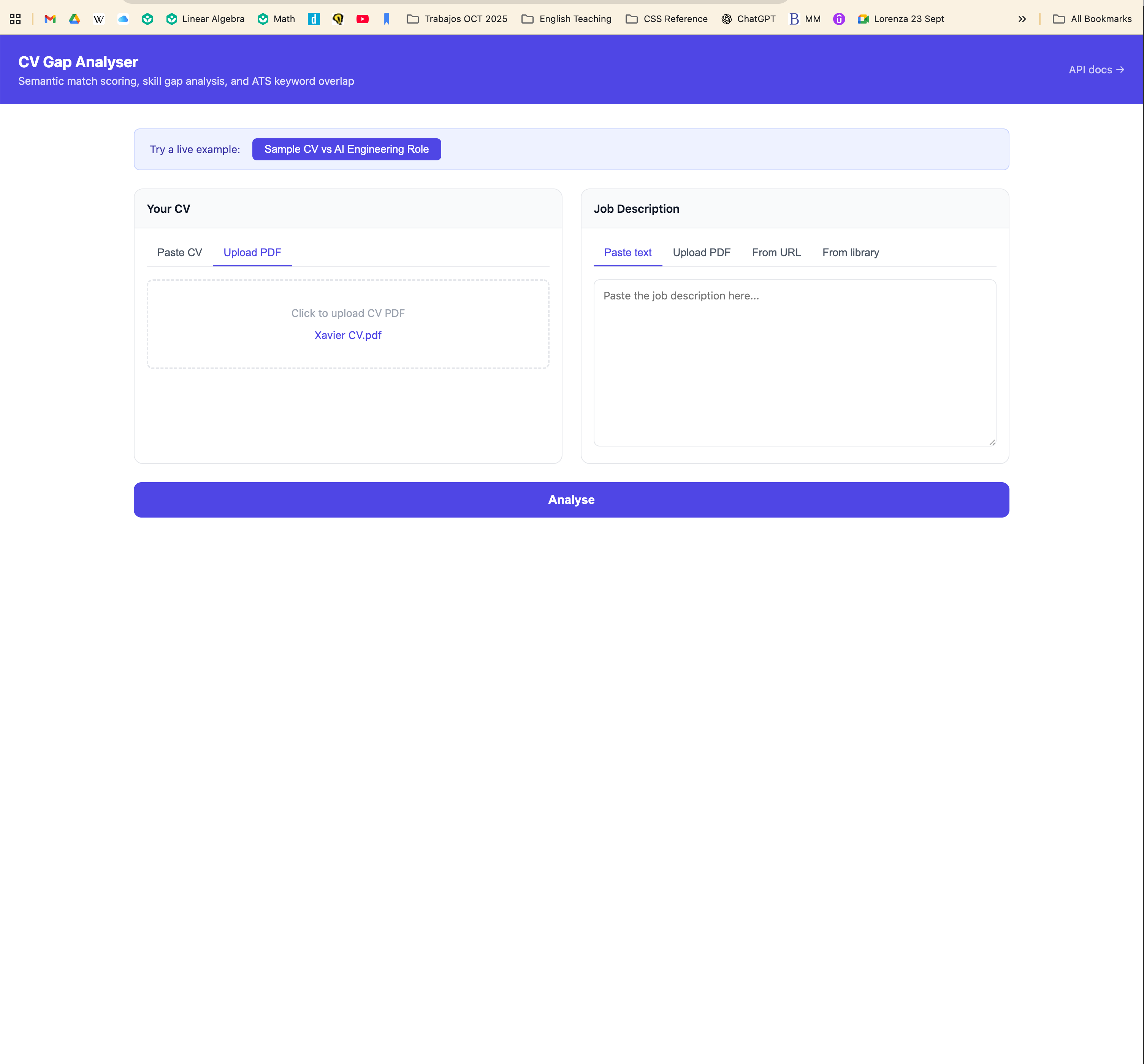
Task: Click the Your CV panel heading
Action: (168, 209)
